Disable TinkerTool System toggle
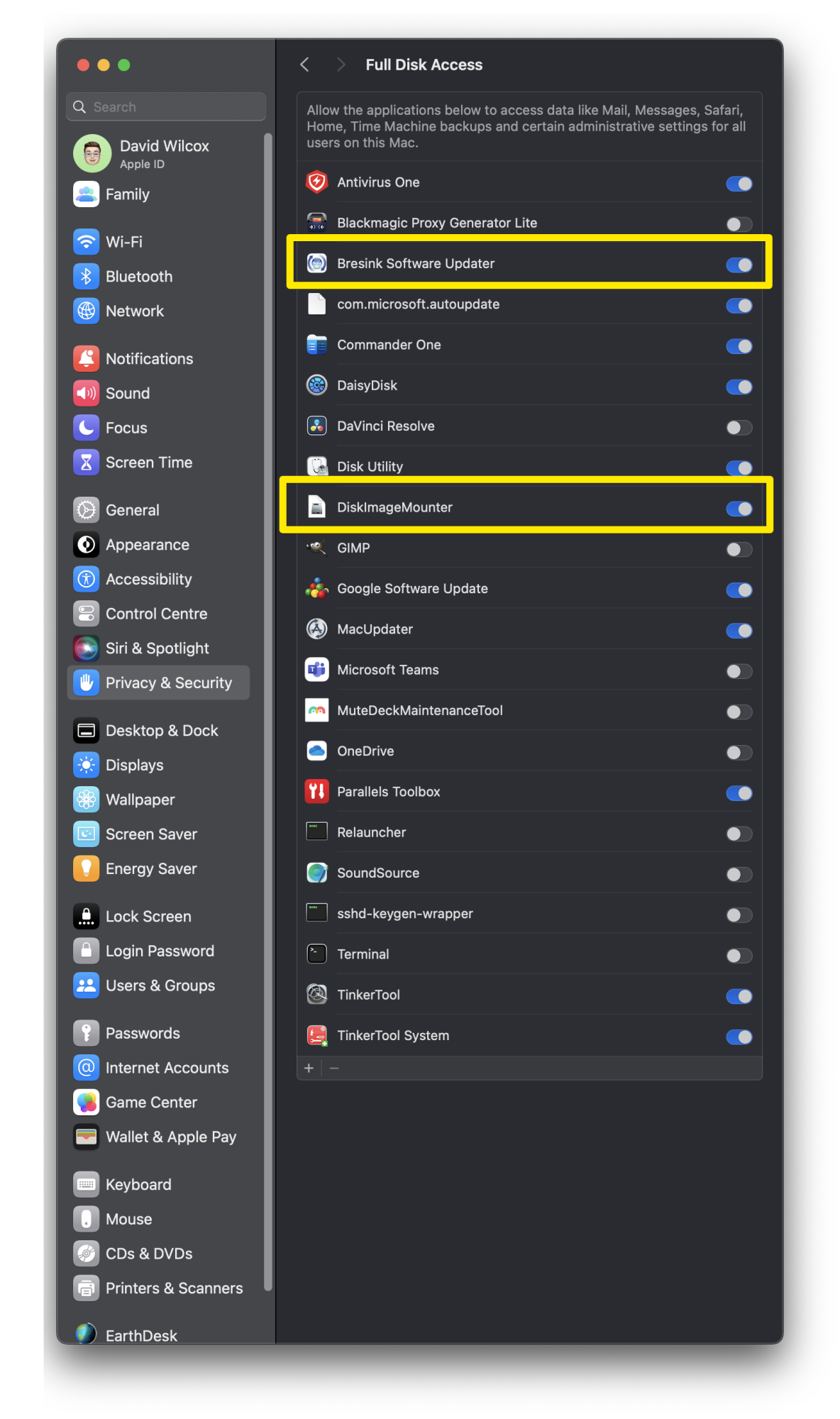Screen dimensions: 840x1419 739,1037
